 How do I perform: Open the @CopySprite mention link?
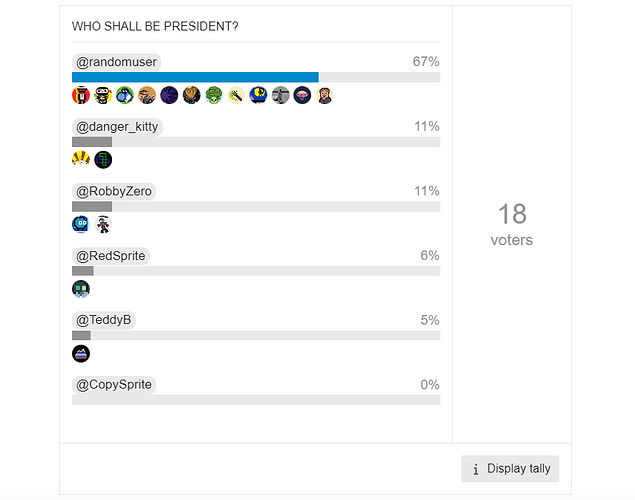pyautogui.click(x=115, y=385)
